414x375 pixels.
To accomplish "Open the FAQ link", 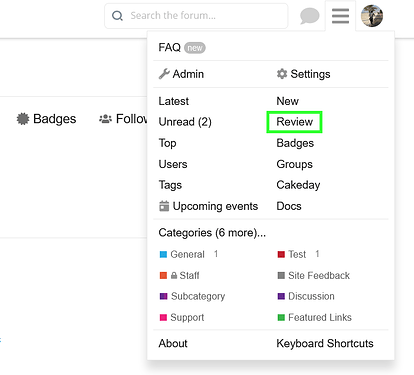I will 169,48.
